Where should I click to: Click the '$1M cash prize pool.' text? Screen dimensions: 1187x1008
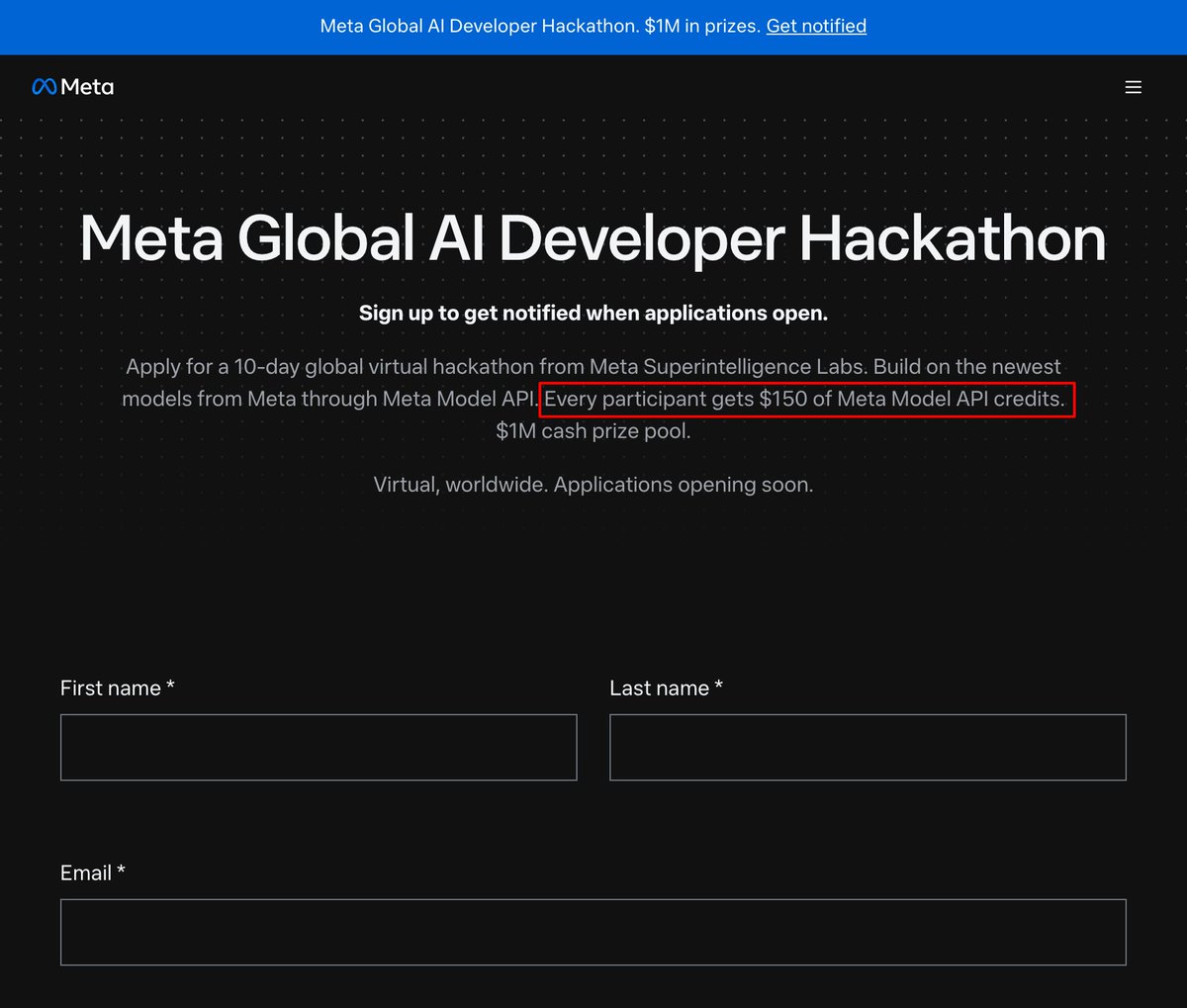point(593,431)
